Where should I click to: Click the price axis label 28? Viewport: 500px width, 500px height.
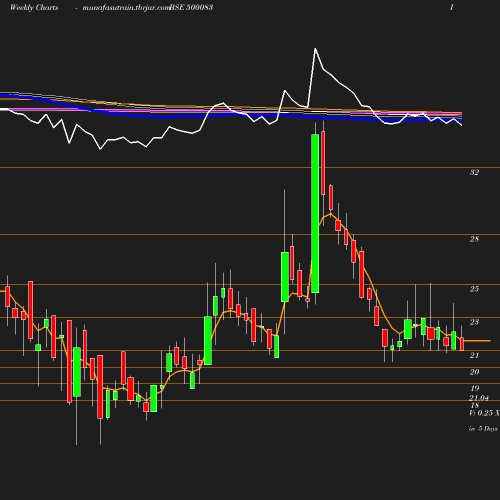coord(474,239)
